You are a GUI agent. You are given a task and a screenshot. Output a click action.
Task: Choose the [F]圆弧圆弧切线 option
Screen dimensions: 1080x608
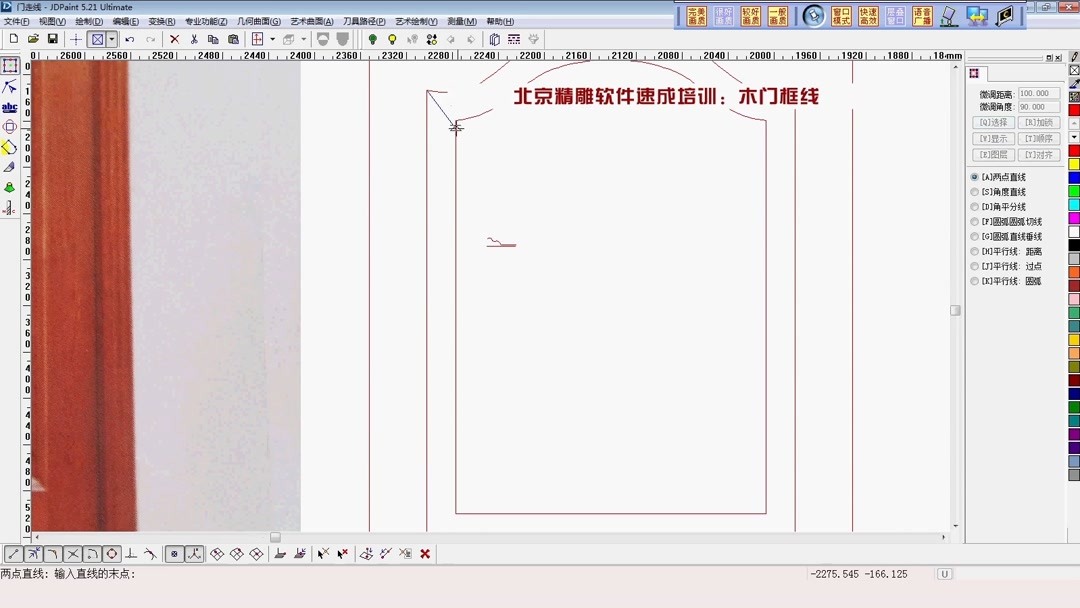(x=1004, y=221)
